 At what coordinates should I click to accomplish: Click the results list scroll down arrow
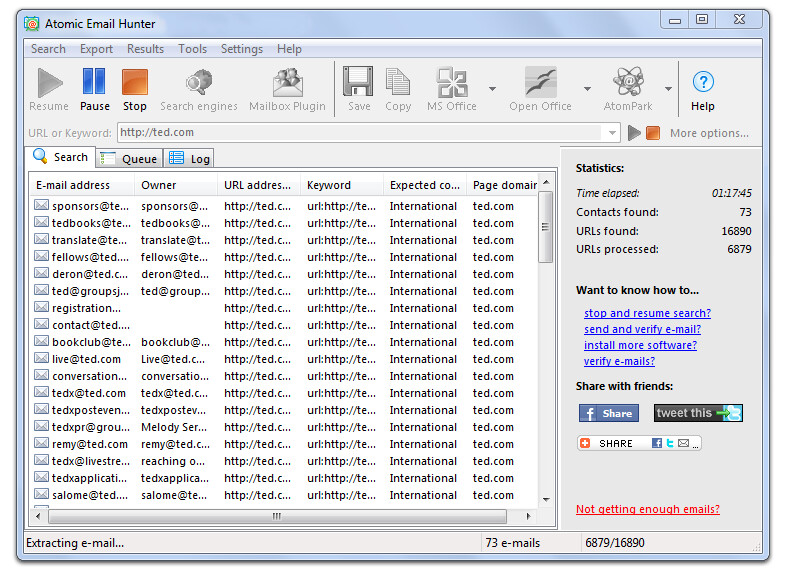(x=546, y=500)
